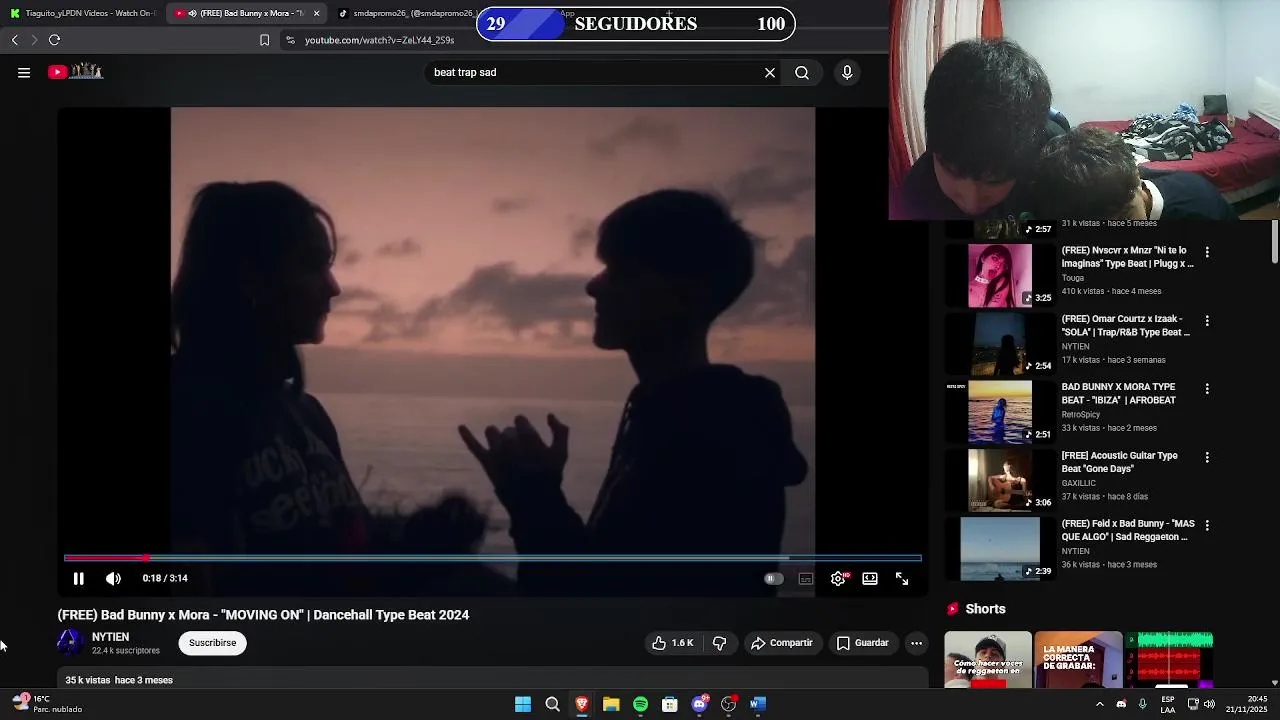
Task: Open the volume tray icon
Action: [1210, 704]
